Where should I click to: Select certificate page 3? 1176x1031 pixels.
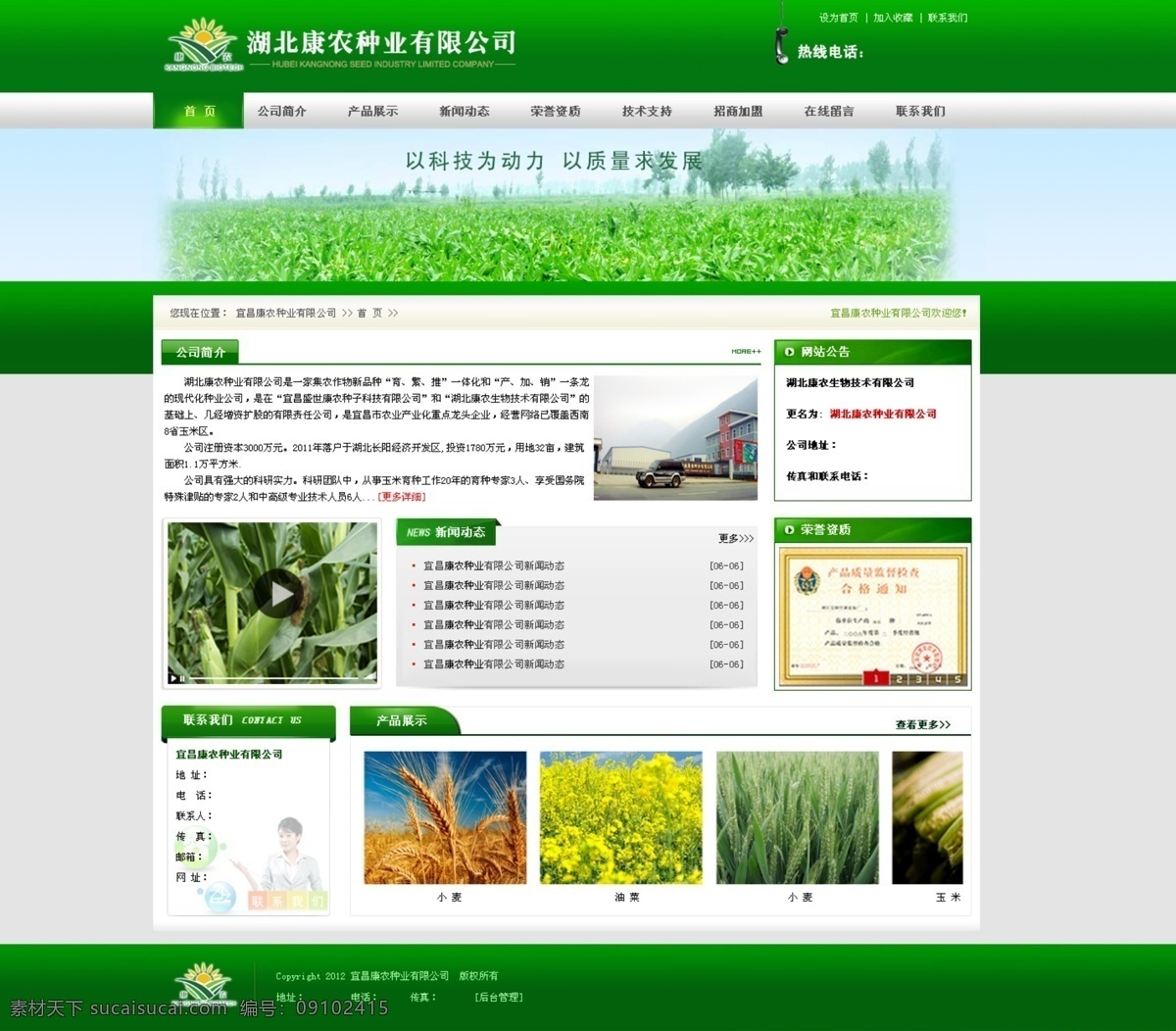coord(918,678)
